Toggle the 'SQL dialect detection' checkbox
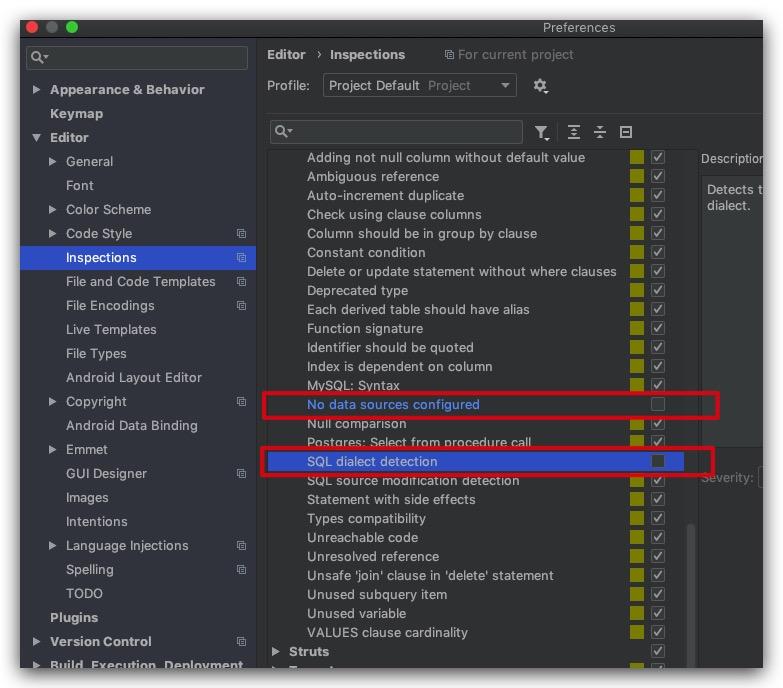 tap(657, 461)
